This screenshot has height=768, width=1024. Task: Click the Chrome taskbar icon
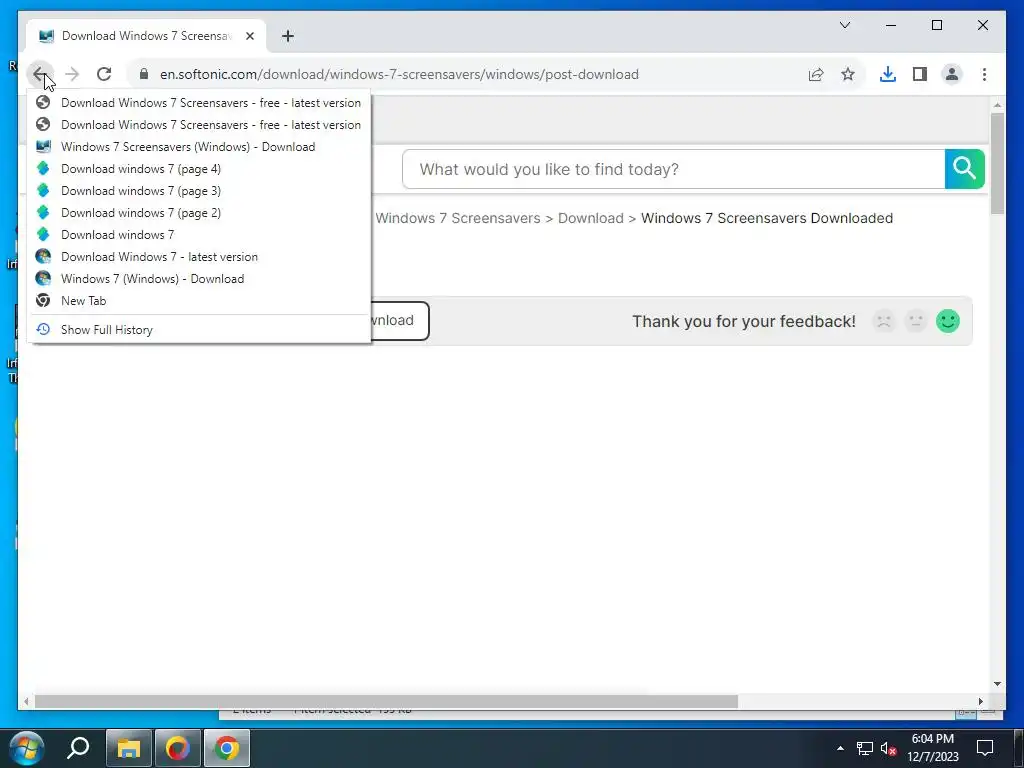coord(227,748)
